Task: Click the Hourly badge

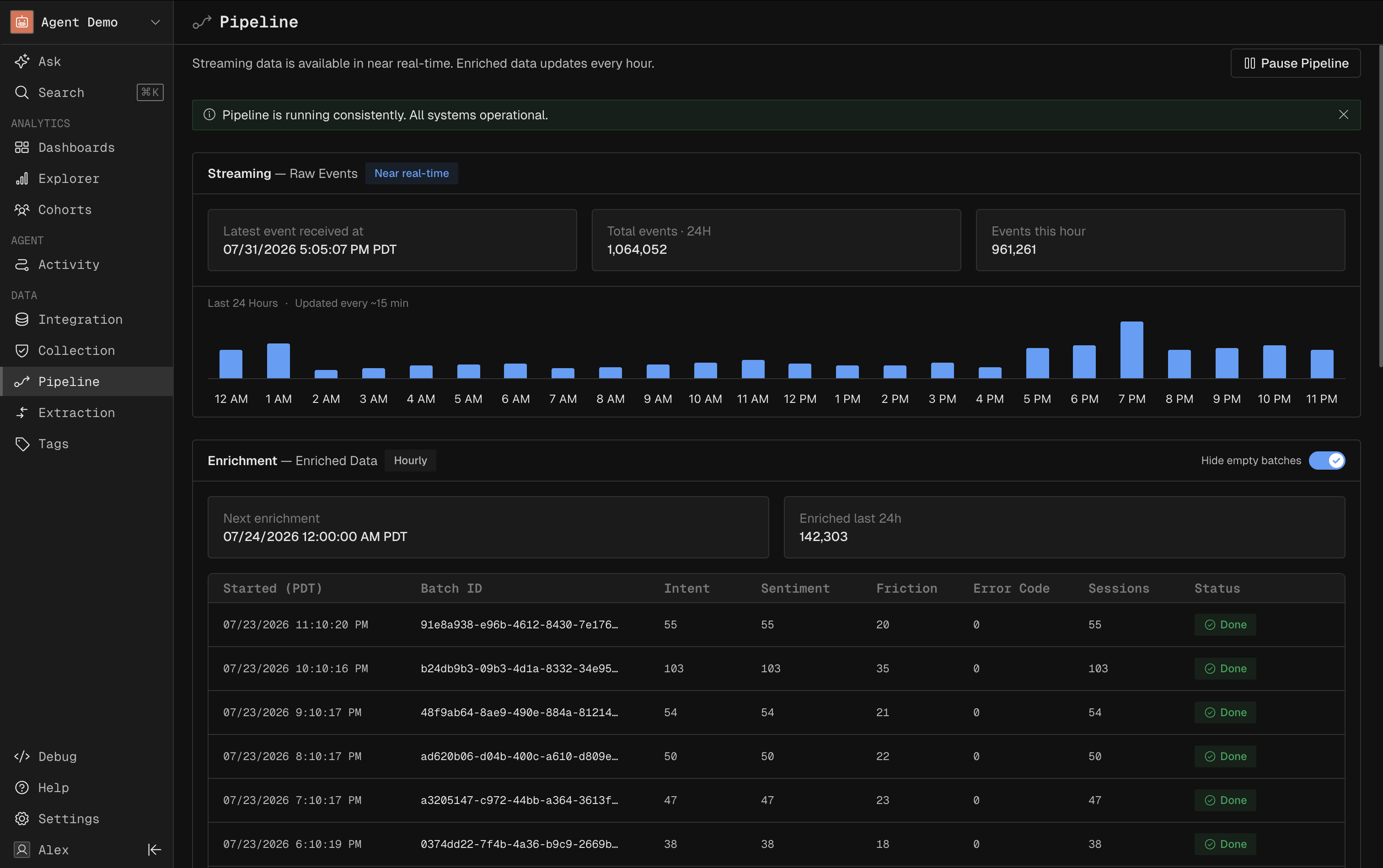Action: coord(411,461)
